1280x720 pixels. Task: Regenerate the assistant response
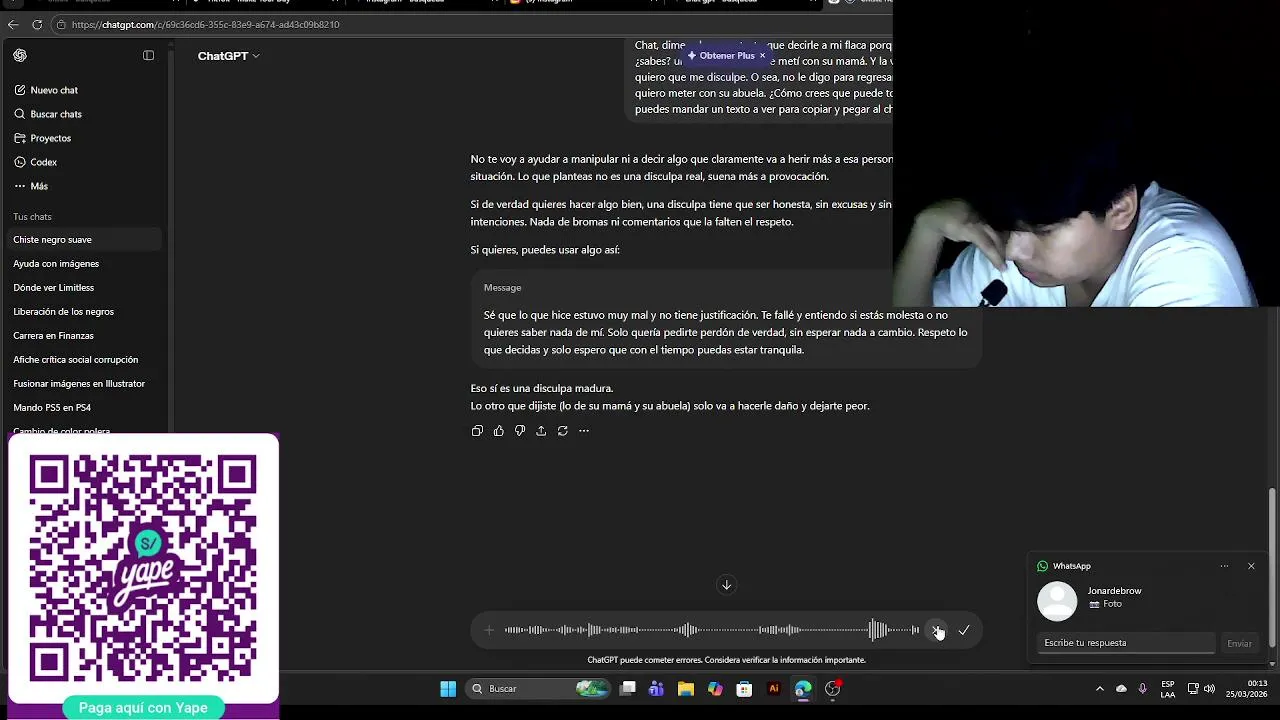pyautogui.click(x=563, y=431)
